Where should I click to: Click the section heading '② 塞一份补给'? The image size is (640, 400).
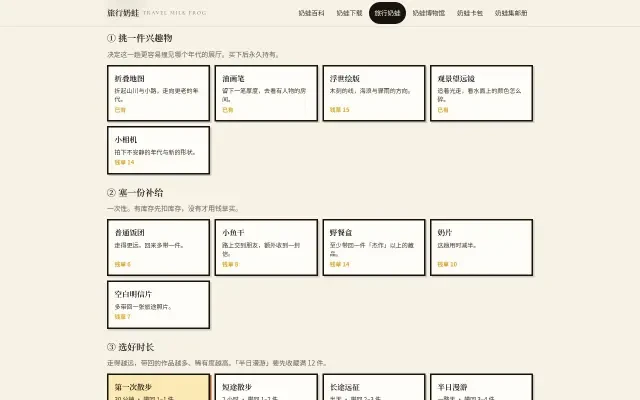[135, 193]
